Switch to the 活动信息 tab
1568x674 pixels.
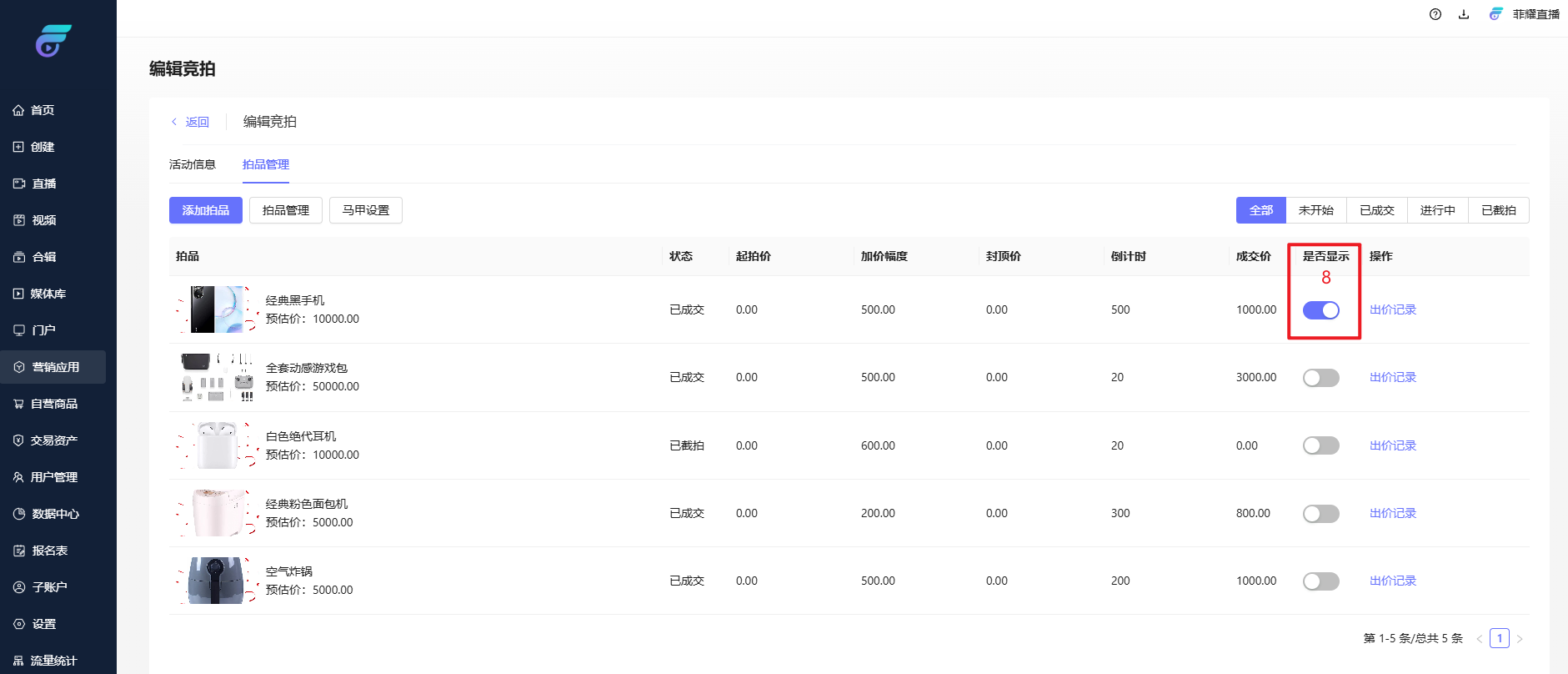pyautogui.click(x=193, y=164)
